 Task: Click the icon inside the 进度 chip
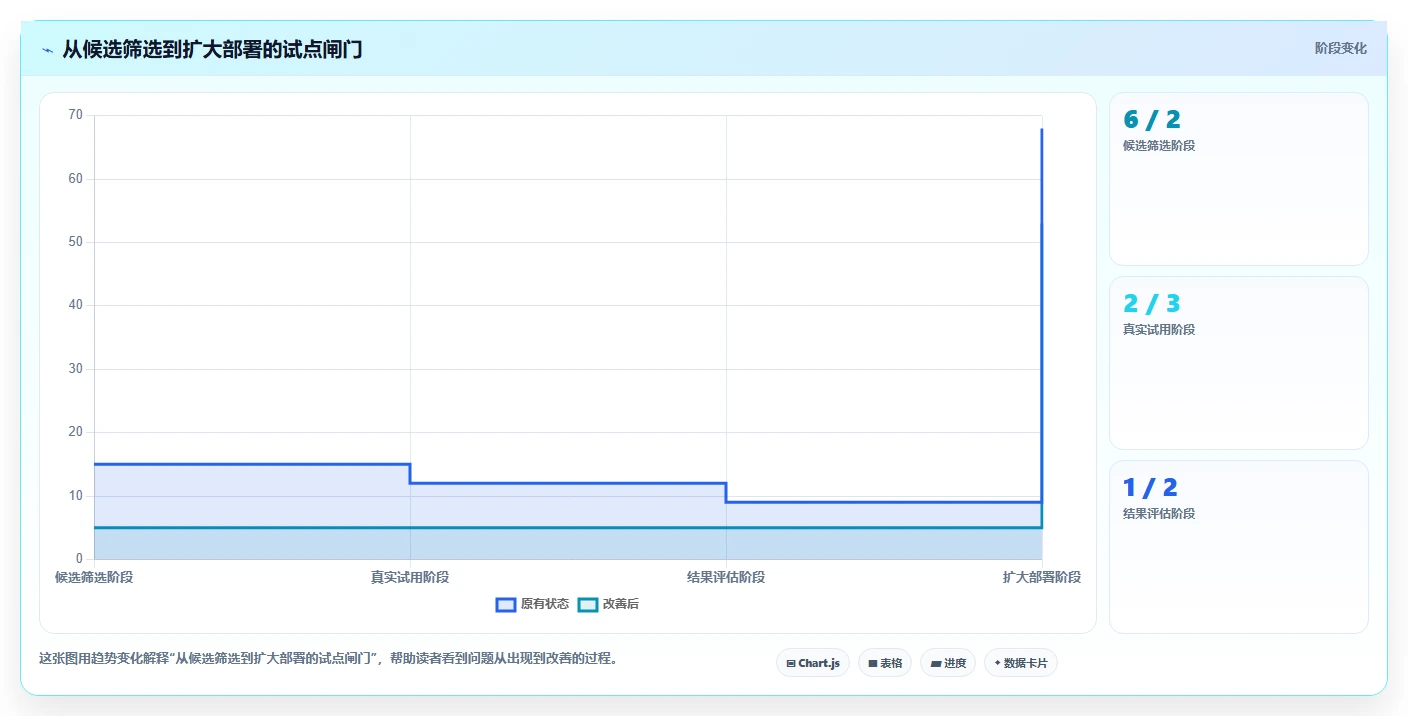[x=935, y=663]
